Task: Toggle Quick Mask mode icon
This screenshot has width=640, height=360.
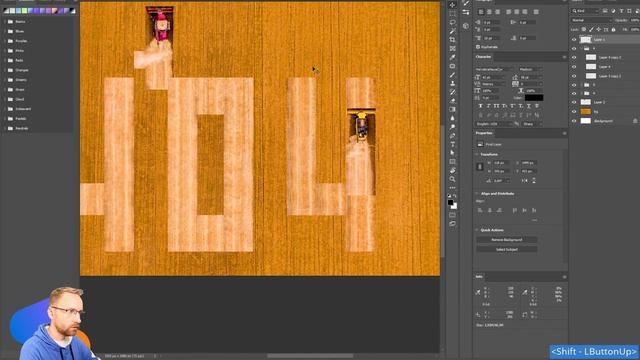Action: click(452, 215)
